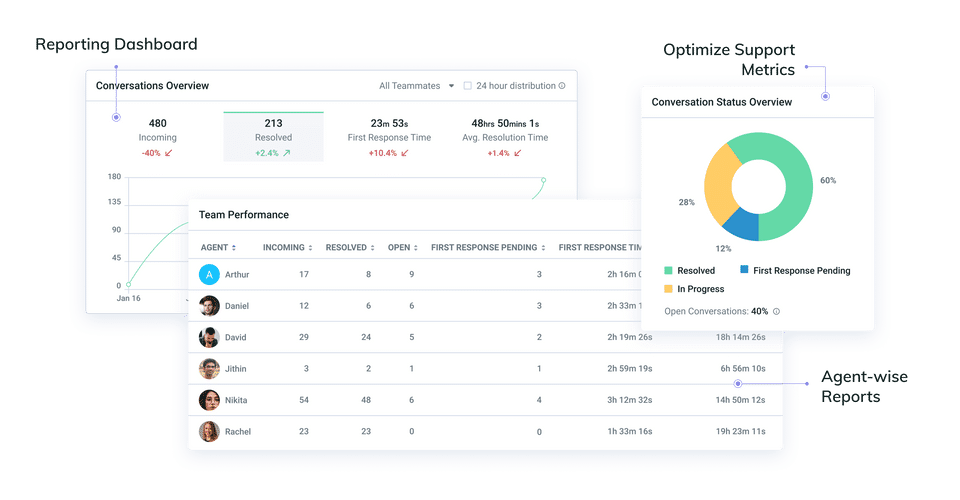Click Rachel's response time 1h 33m 16s
960x500 pixels.
[x=629, y=431]
